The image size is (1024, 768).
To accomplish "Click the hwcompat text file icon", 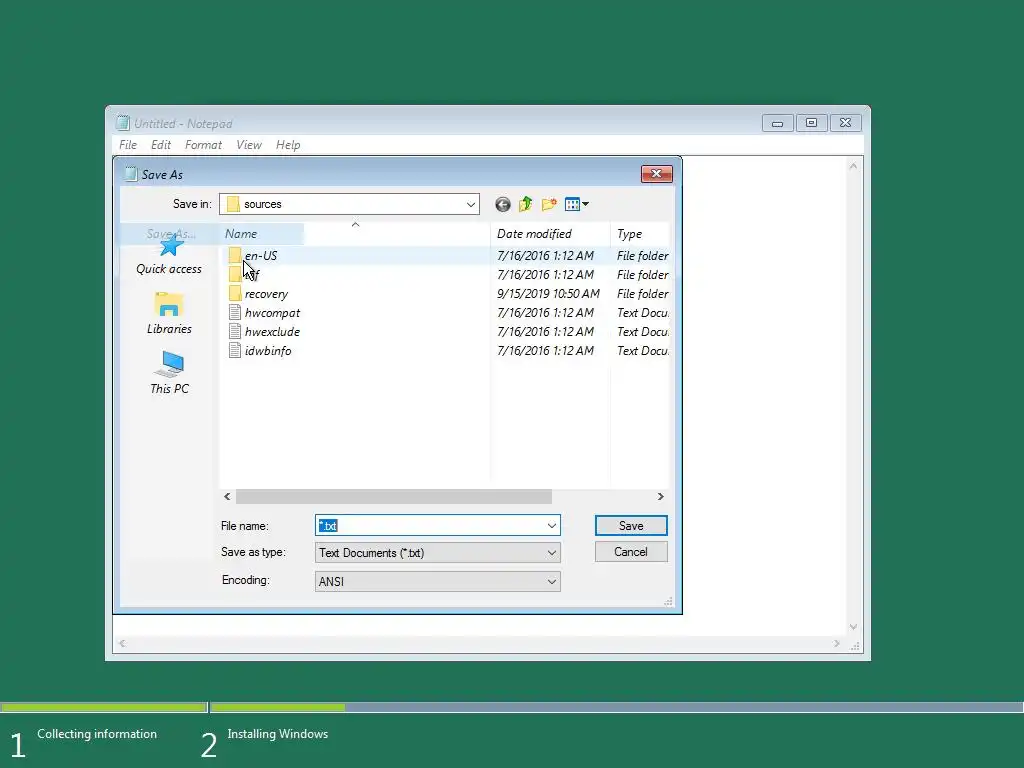I will coord(235,313).
